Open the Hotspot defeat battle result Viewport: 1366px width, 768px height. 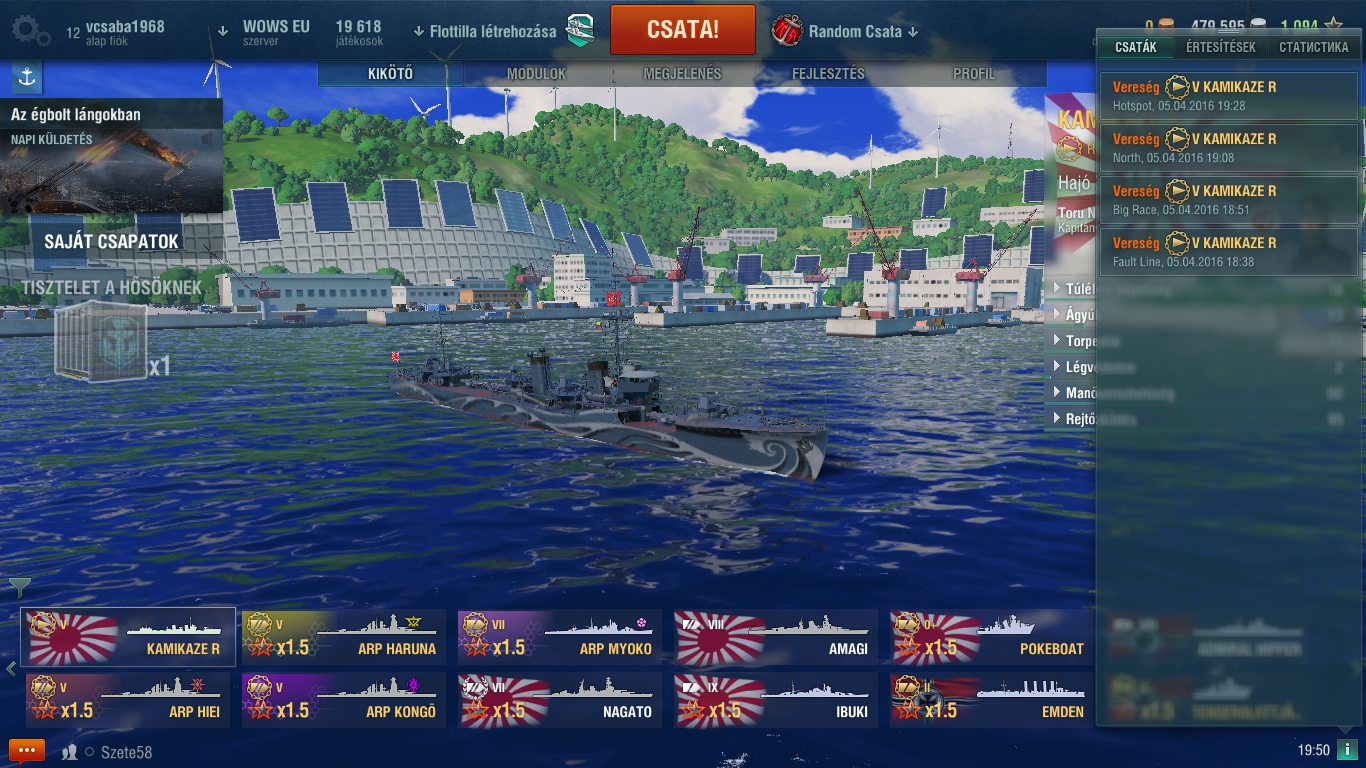point(1228,95)
